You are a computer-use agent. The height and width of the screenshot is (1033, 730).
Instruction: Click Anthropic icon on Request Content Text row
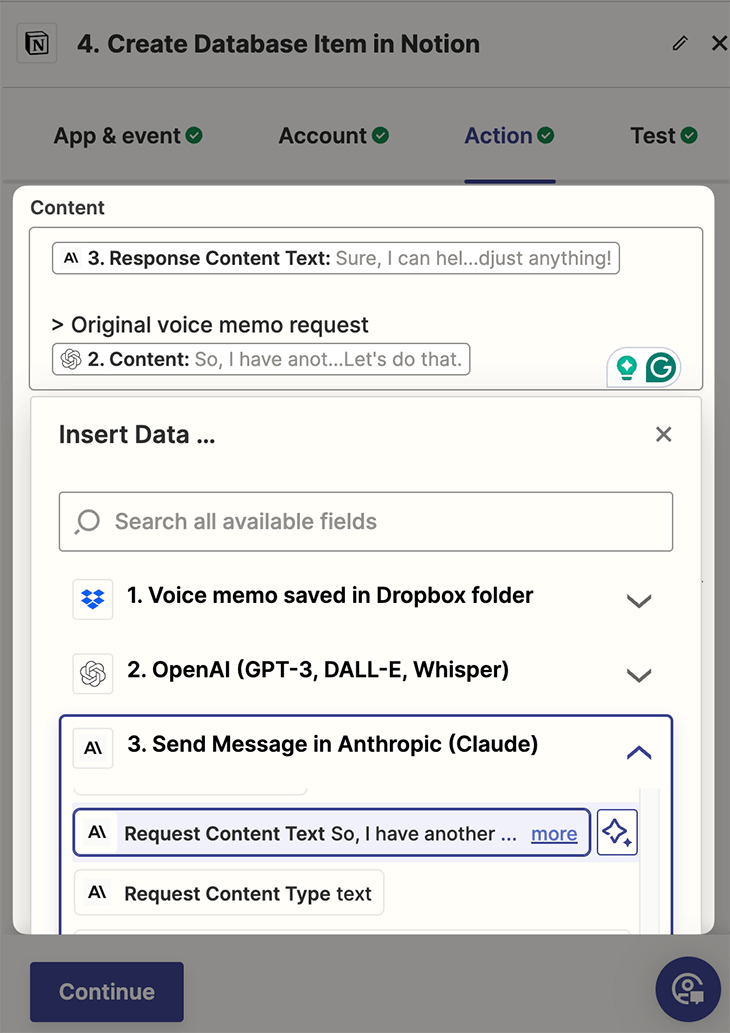(x=97, y=832)
